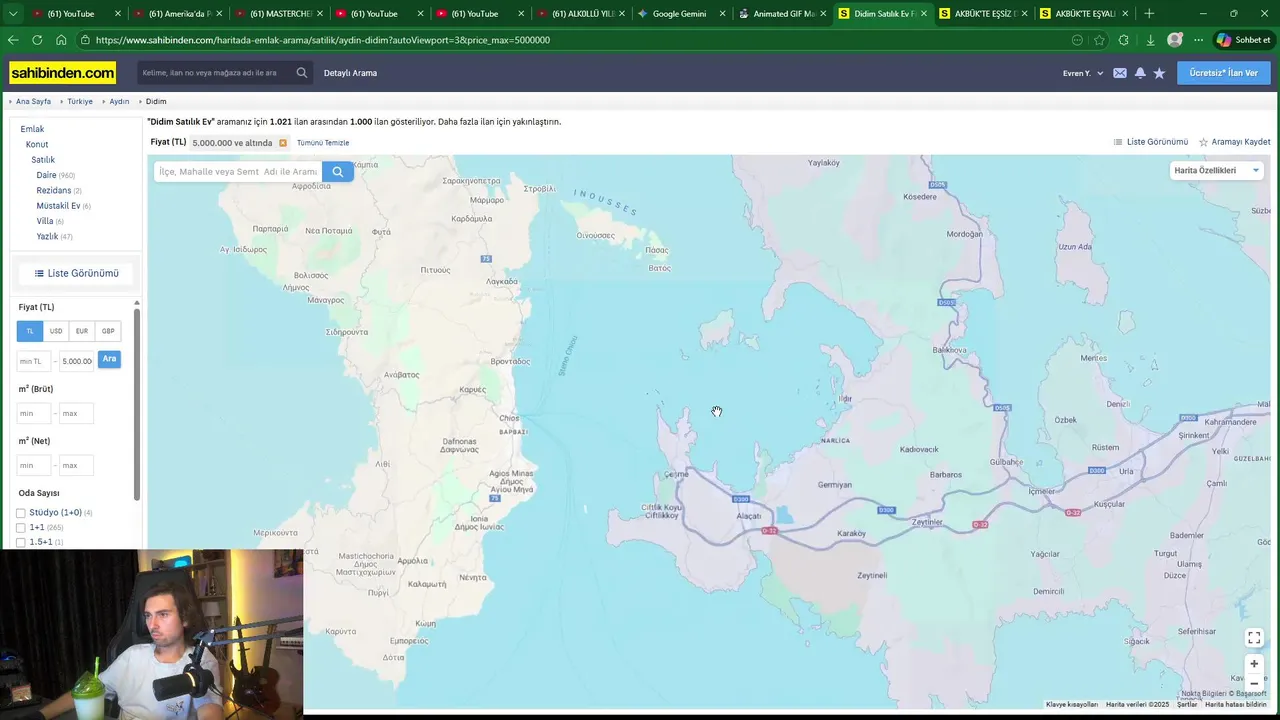Open browser home page
The width and height of the screenshot is (1280, 720).
pos(61,40)
